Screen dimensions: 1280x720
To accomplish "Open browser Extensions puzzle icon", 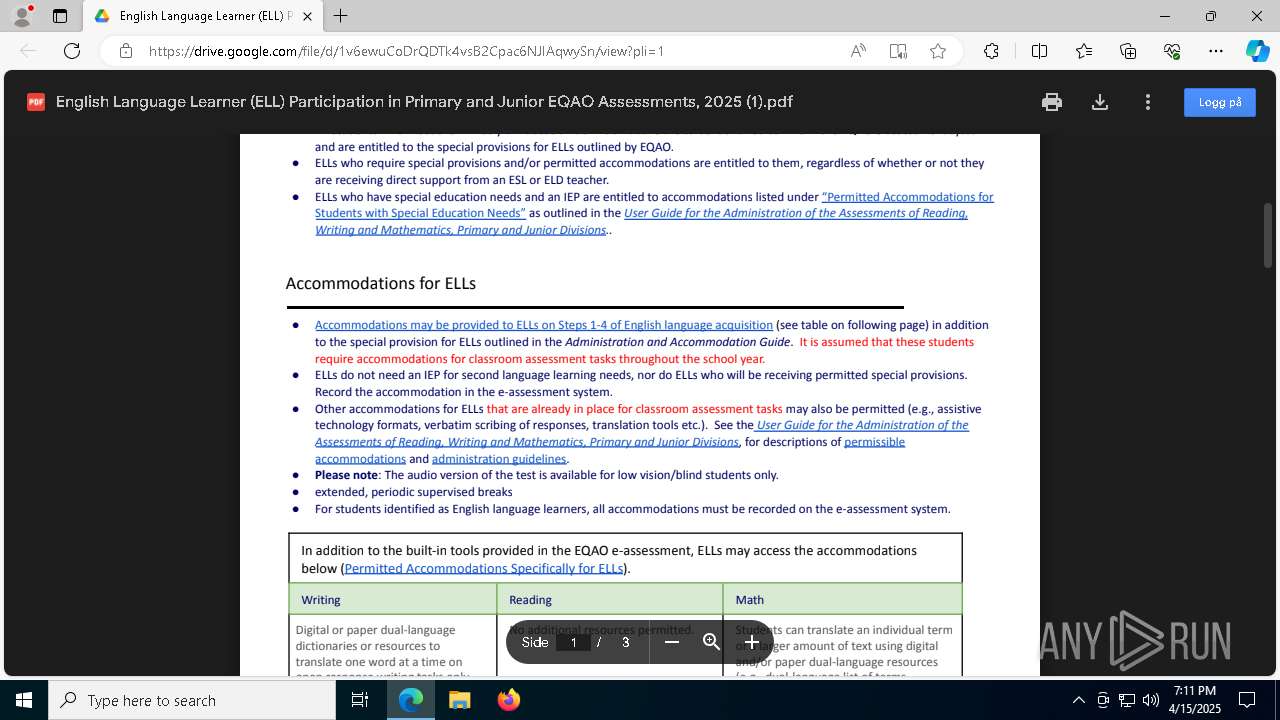I will [991, 51].
